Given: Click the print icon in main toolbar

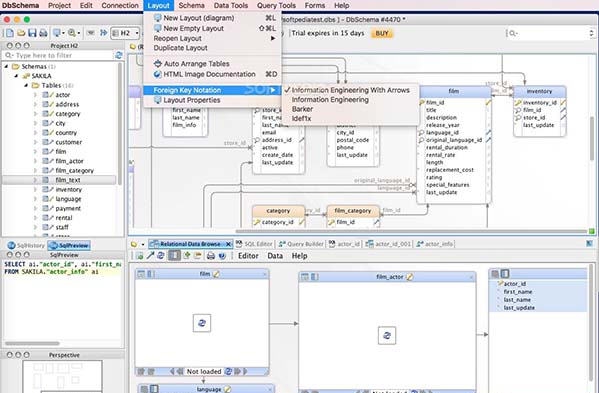Looking at the screenshot, I should tap(43, 33).
